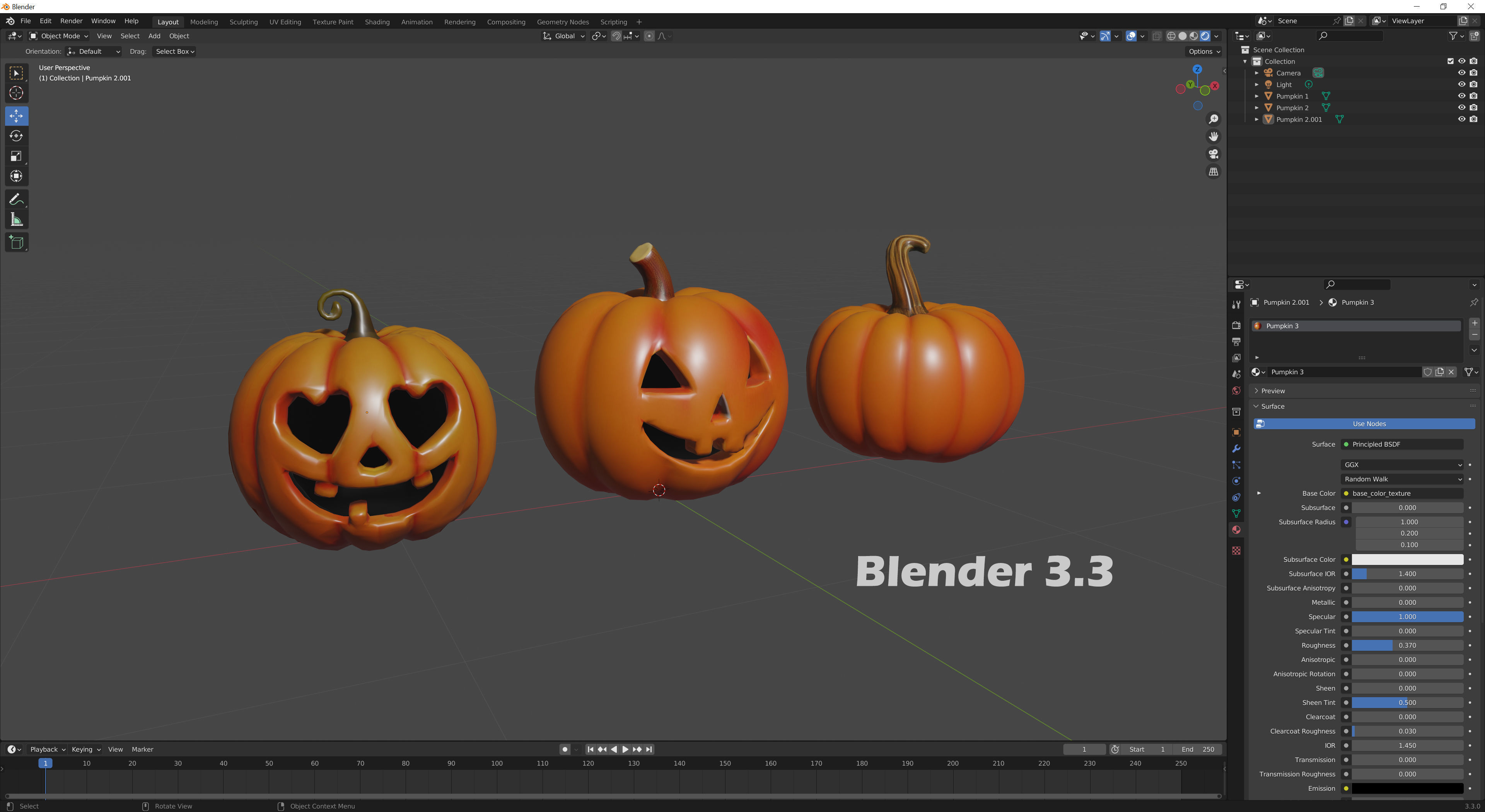Activate the Rotate tool

click(16, 136)
